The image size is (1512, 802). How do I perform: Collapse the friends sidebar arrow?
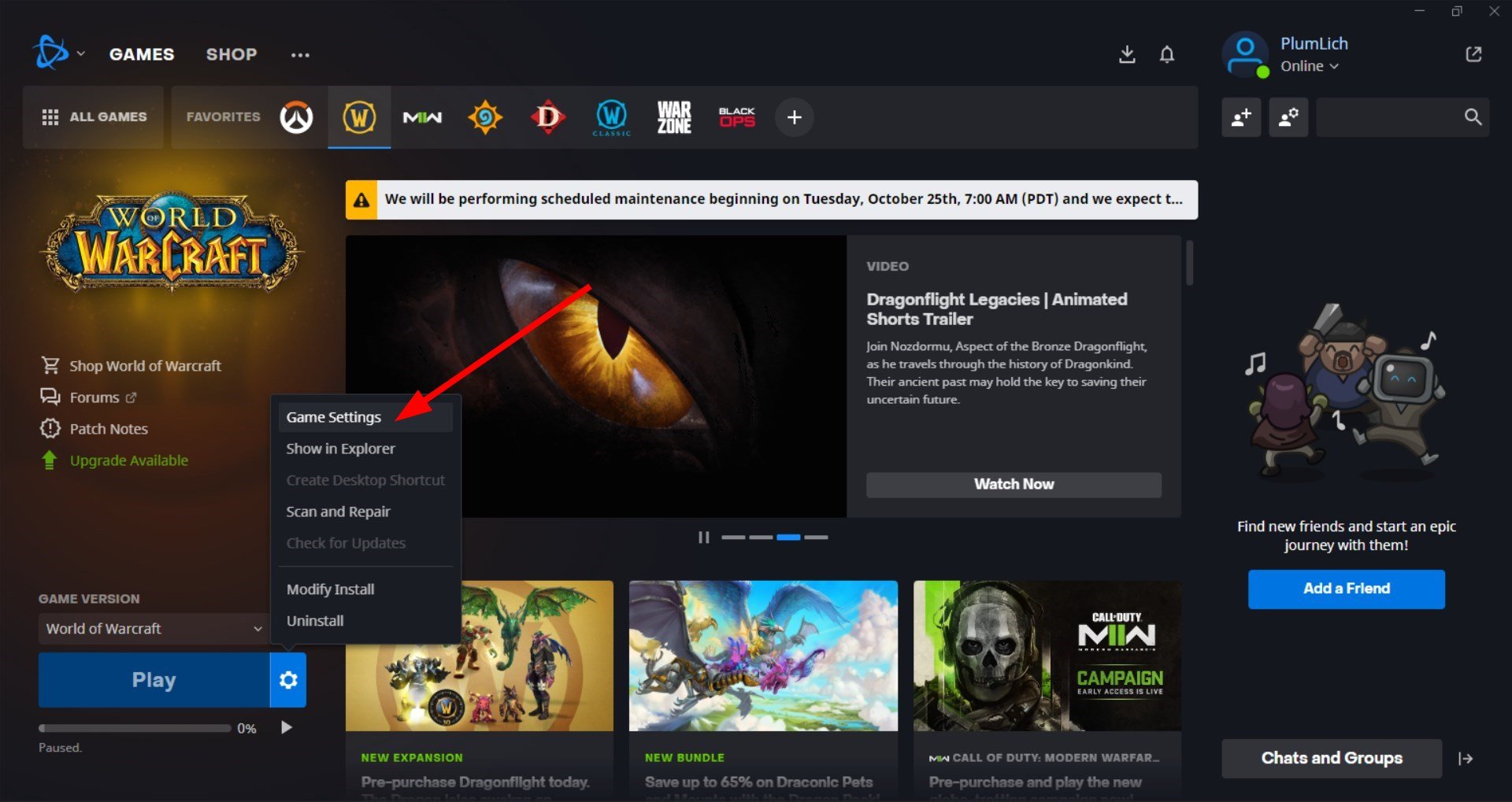[x=1466, y=759]
